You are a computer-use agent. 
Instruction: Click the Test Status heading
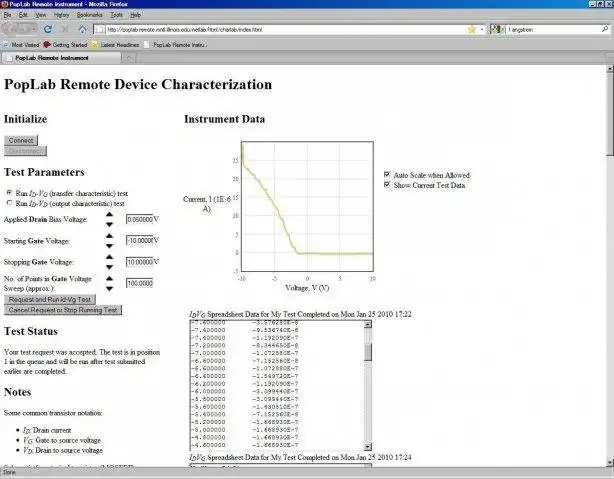[x=31, y=331]
